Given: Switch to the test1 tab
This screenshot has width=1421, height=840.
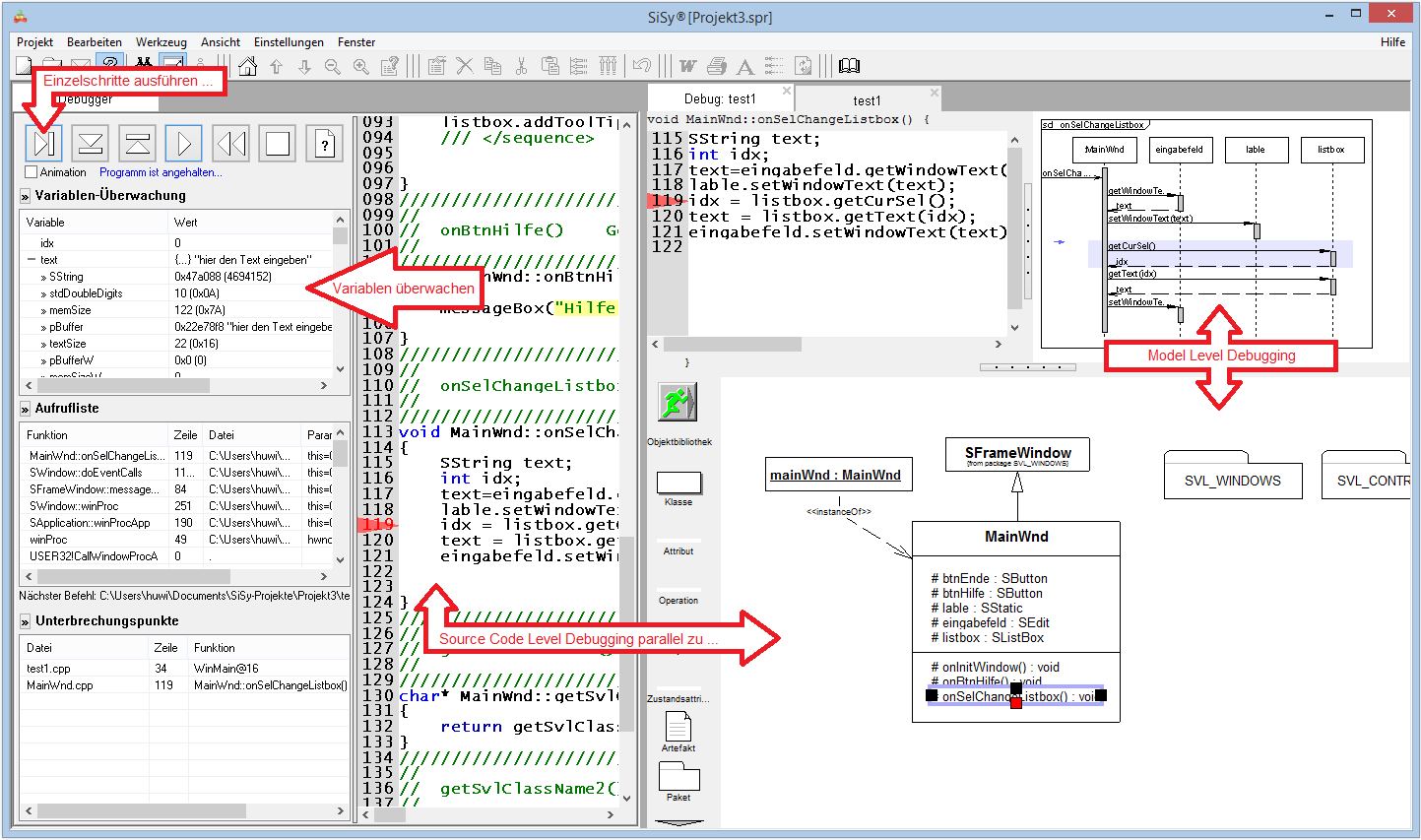Looking at the screenshot, I should (867, 100).
